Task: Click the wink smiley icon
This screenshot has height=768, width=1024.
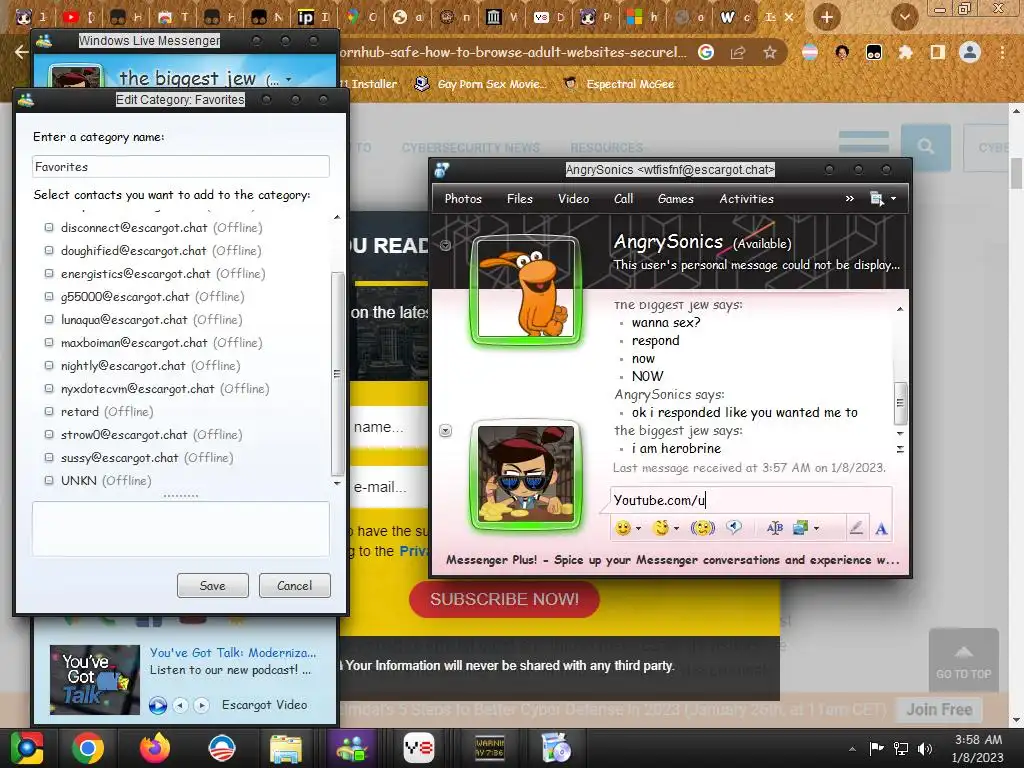Action: (661, 528)
